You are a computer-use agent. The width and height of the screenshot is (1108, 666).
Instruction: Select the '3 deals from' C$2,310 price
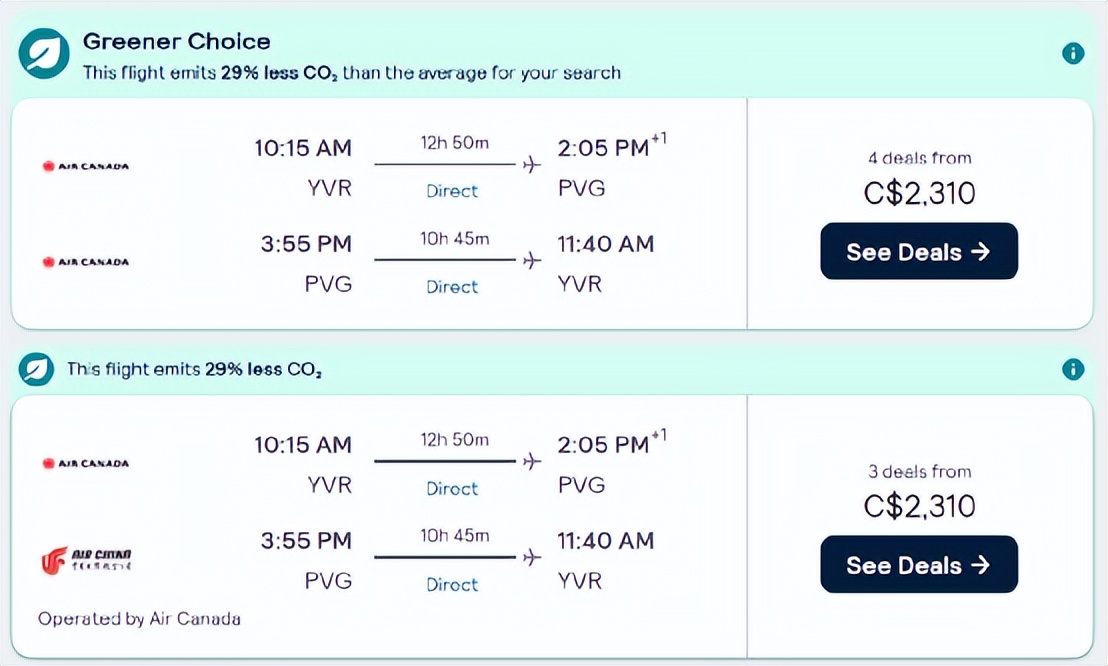pyautogui.click(x=919, y=506)
